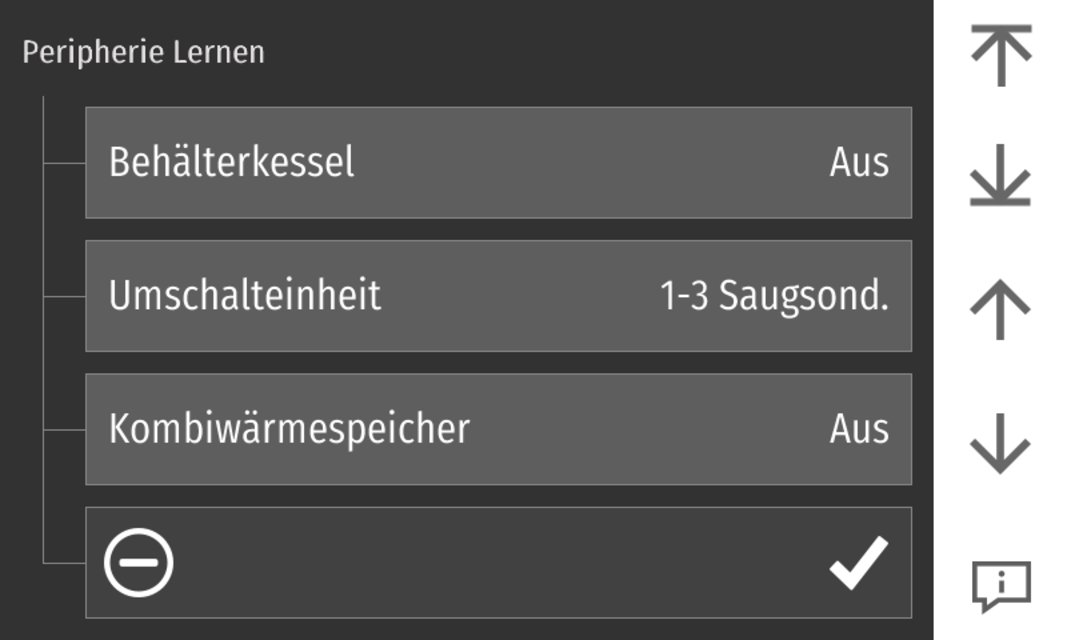
Task: Select the Behälterkessel label
Action: point(231,162)
